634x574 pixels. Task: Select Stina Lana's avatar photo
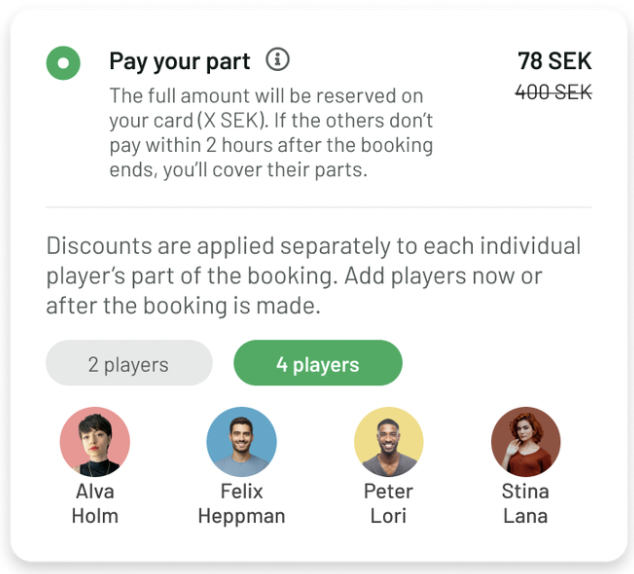[x=526, y=441]
